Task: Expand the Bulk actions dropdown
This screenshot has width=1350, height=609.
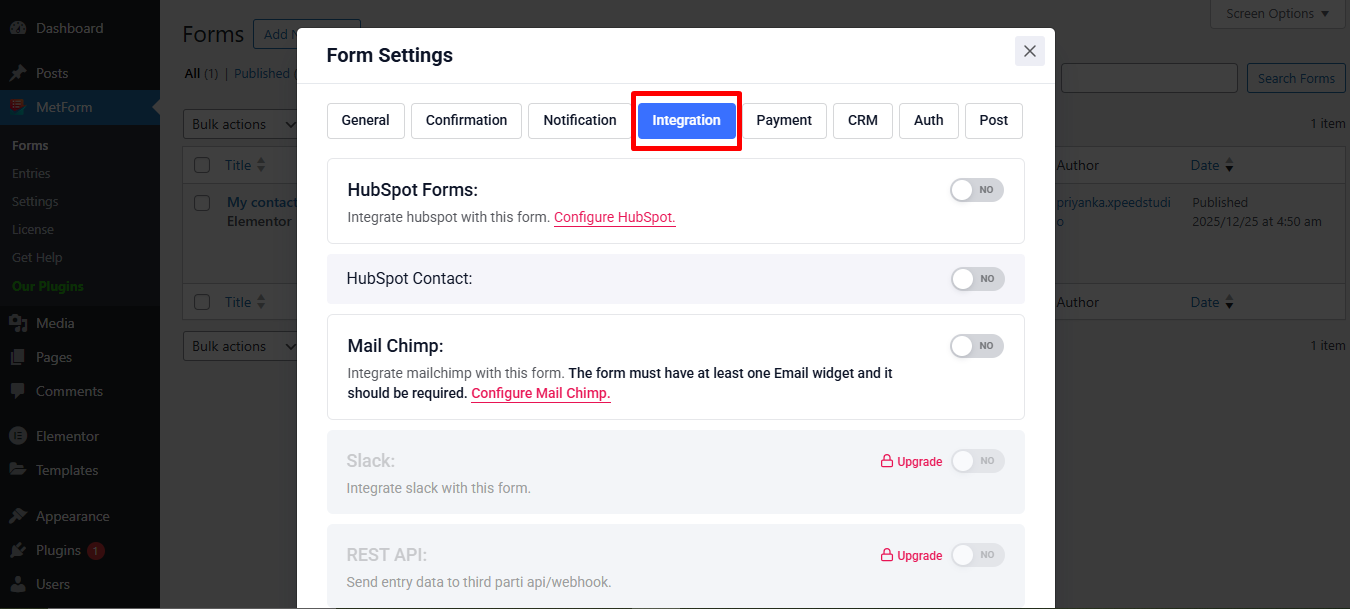Action: click(241, 123)
